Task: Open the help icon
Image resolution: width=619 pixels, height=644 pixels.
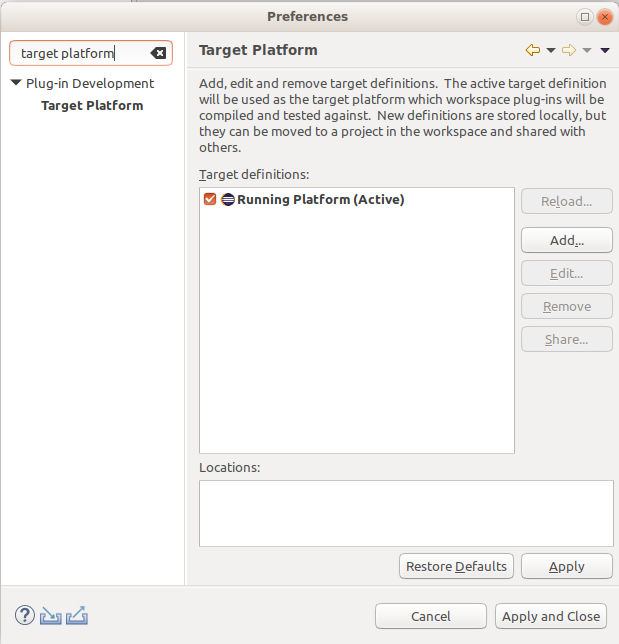Action: (x=25, y=615)
